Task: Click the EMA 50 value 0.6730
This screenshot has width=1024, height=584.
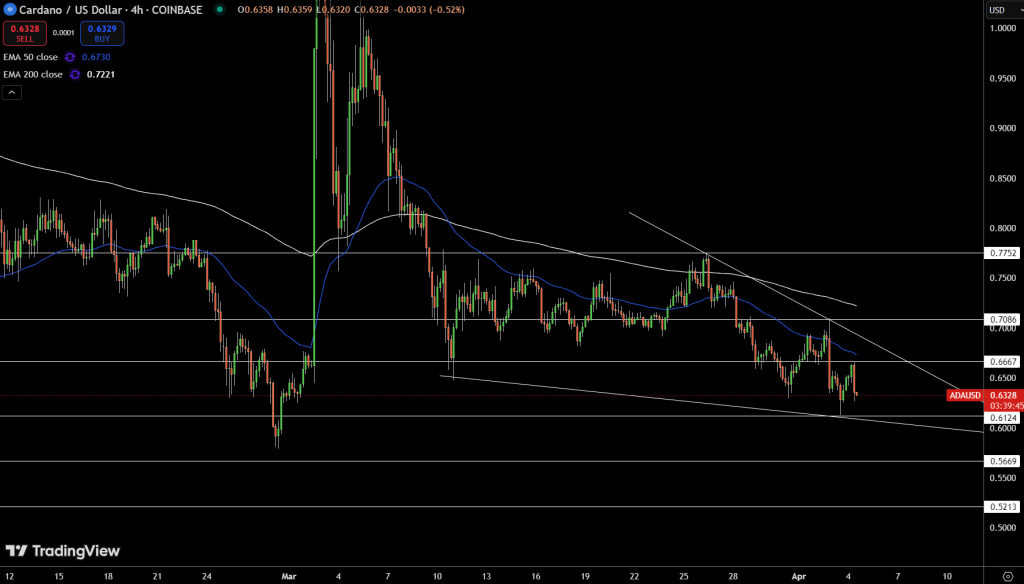Action: coord(96,57)
